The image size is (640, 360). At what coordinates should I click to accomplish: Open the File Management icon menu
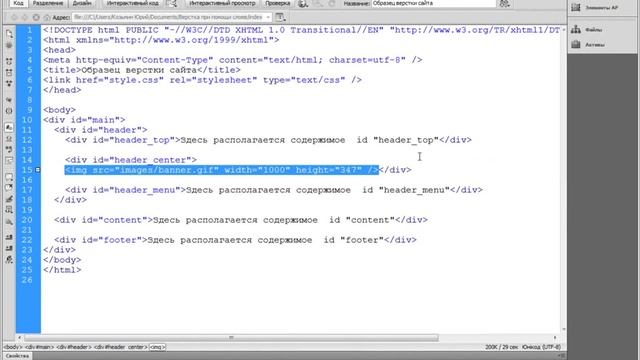click(x=505, y=4)
